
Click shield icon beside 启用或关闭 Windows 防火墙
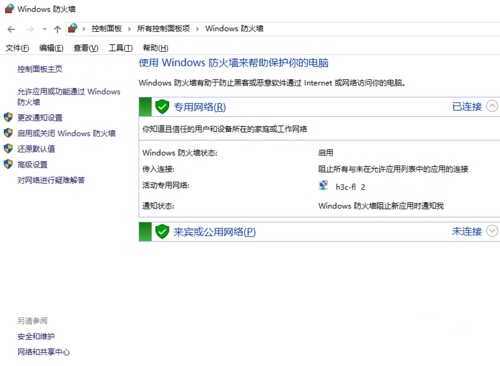pyautogui.click(x=8, y=133)
